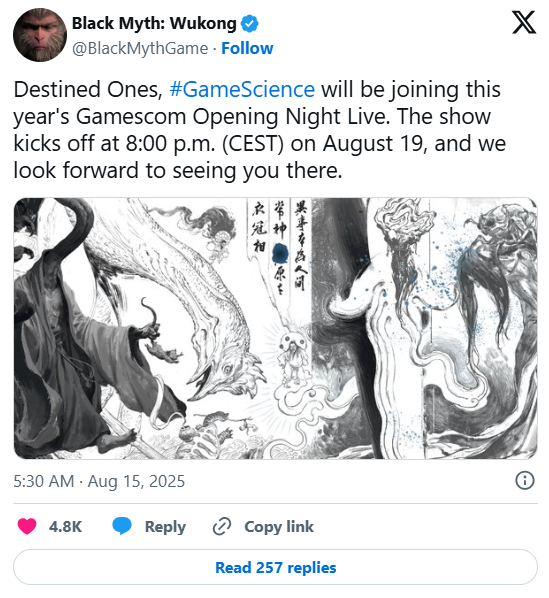Screen dimensions: 549x598
Task: Open the @BlackMythGame handle
Action: [140, 48]
